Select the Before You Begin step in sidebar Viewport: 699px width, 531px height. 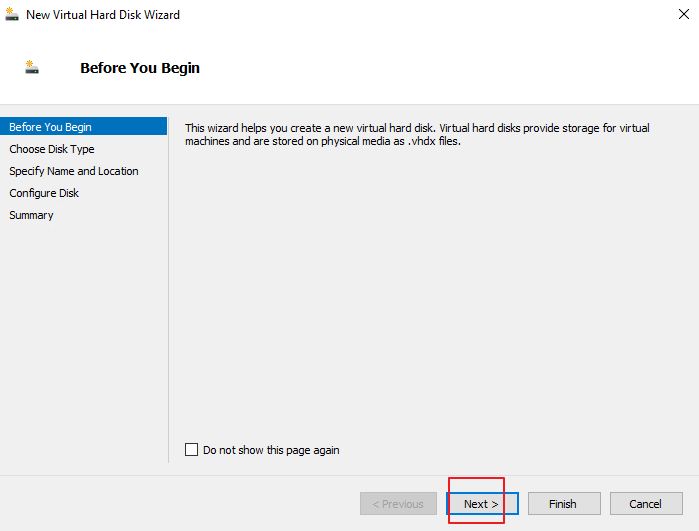50,127
